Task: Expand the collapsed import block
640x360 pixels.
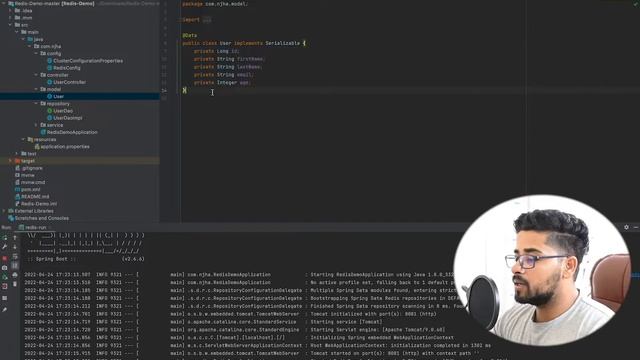Action: pos(207,20)
